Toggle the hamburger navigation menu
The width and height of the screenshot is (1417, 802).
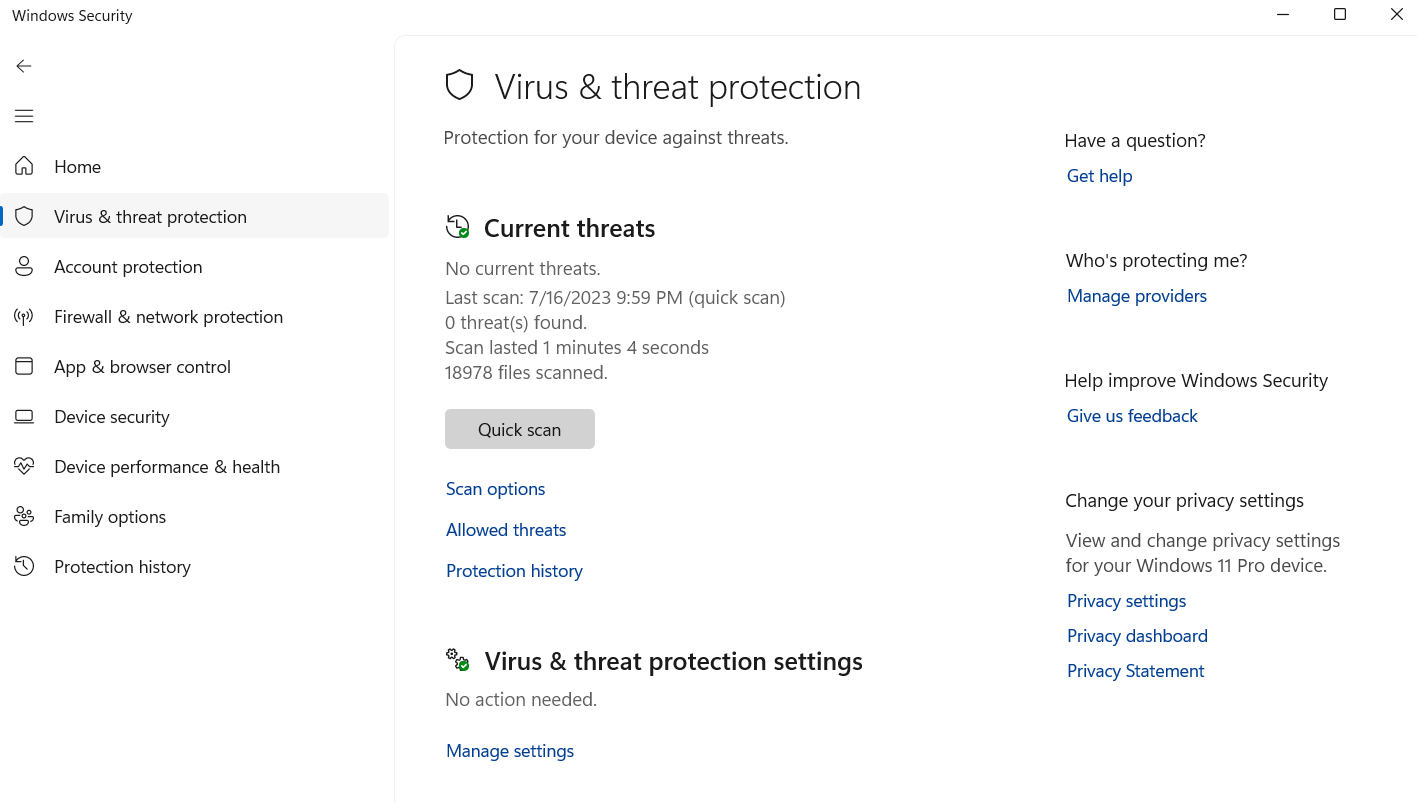pos(24,116)
